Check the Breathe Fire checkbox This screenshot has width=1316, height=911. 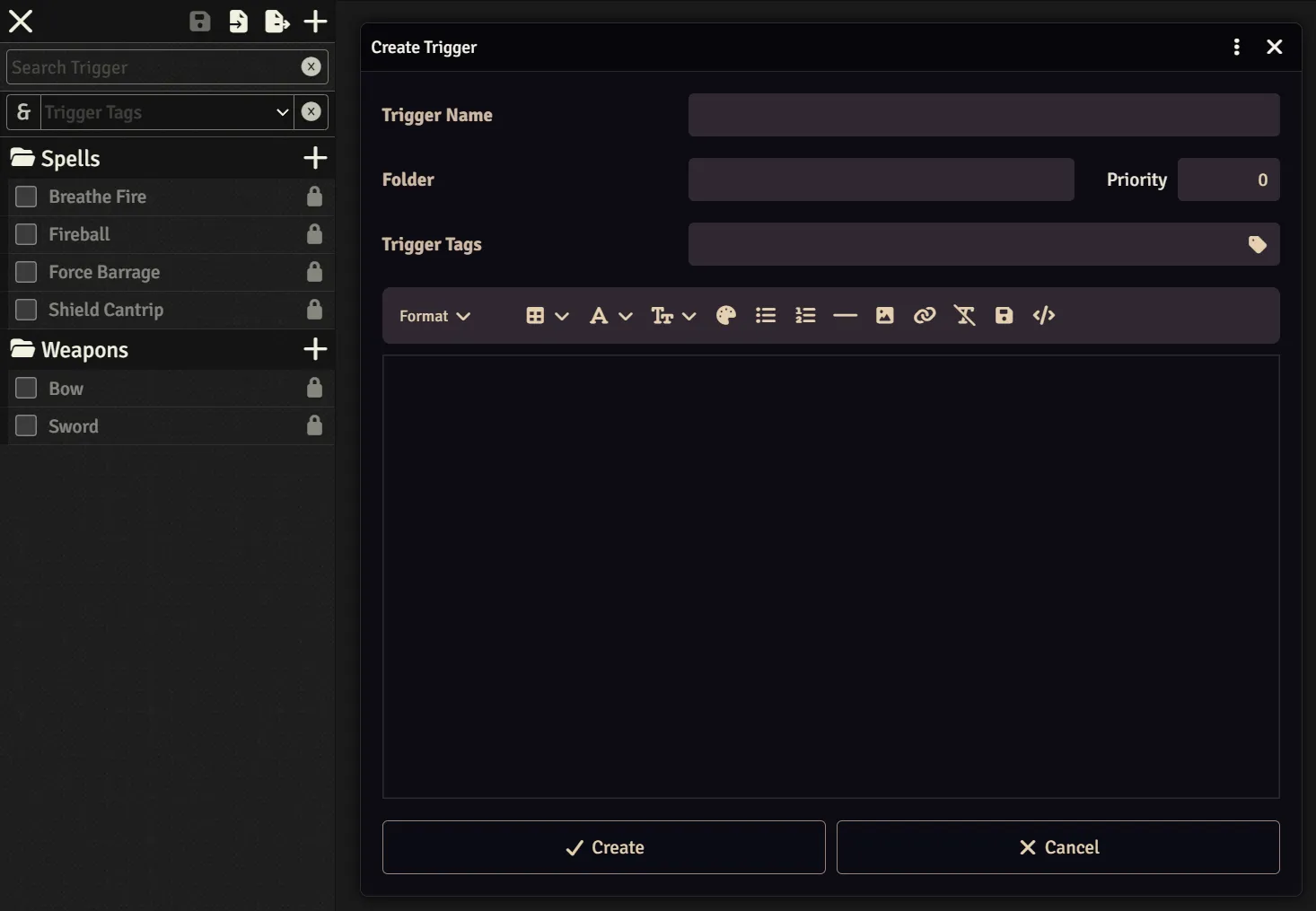[26, 197]
